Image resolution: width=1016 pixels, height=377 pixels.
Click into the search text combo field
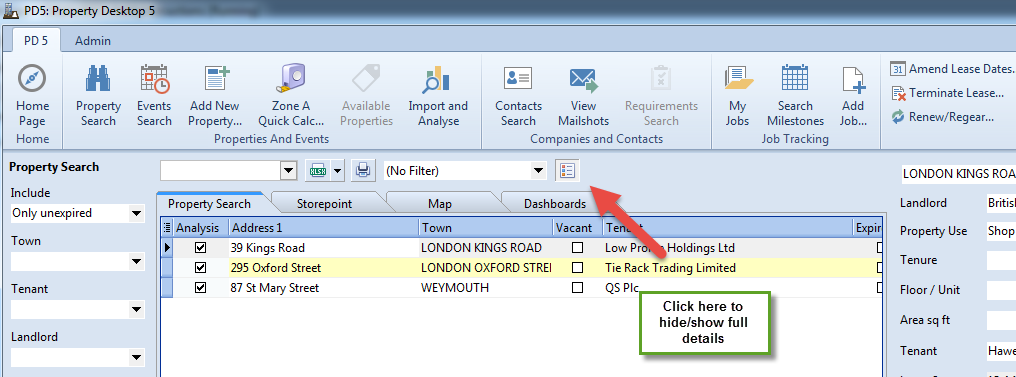coord(221,171)
